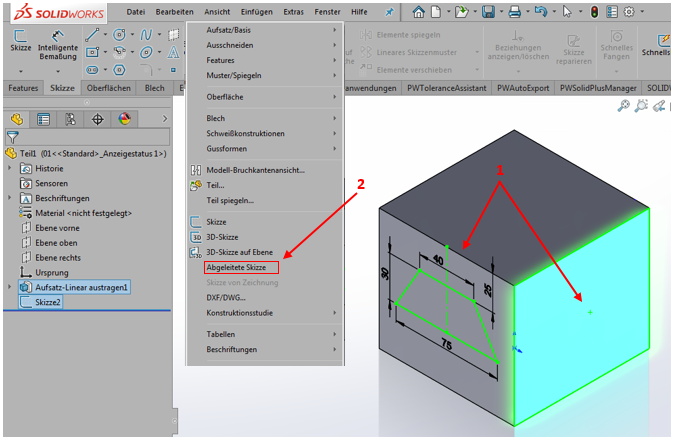Open the FeatureManager design tree tab
Screen dimensions: 673x439
pyautogui.click(x=16, y=118)
